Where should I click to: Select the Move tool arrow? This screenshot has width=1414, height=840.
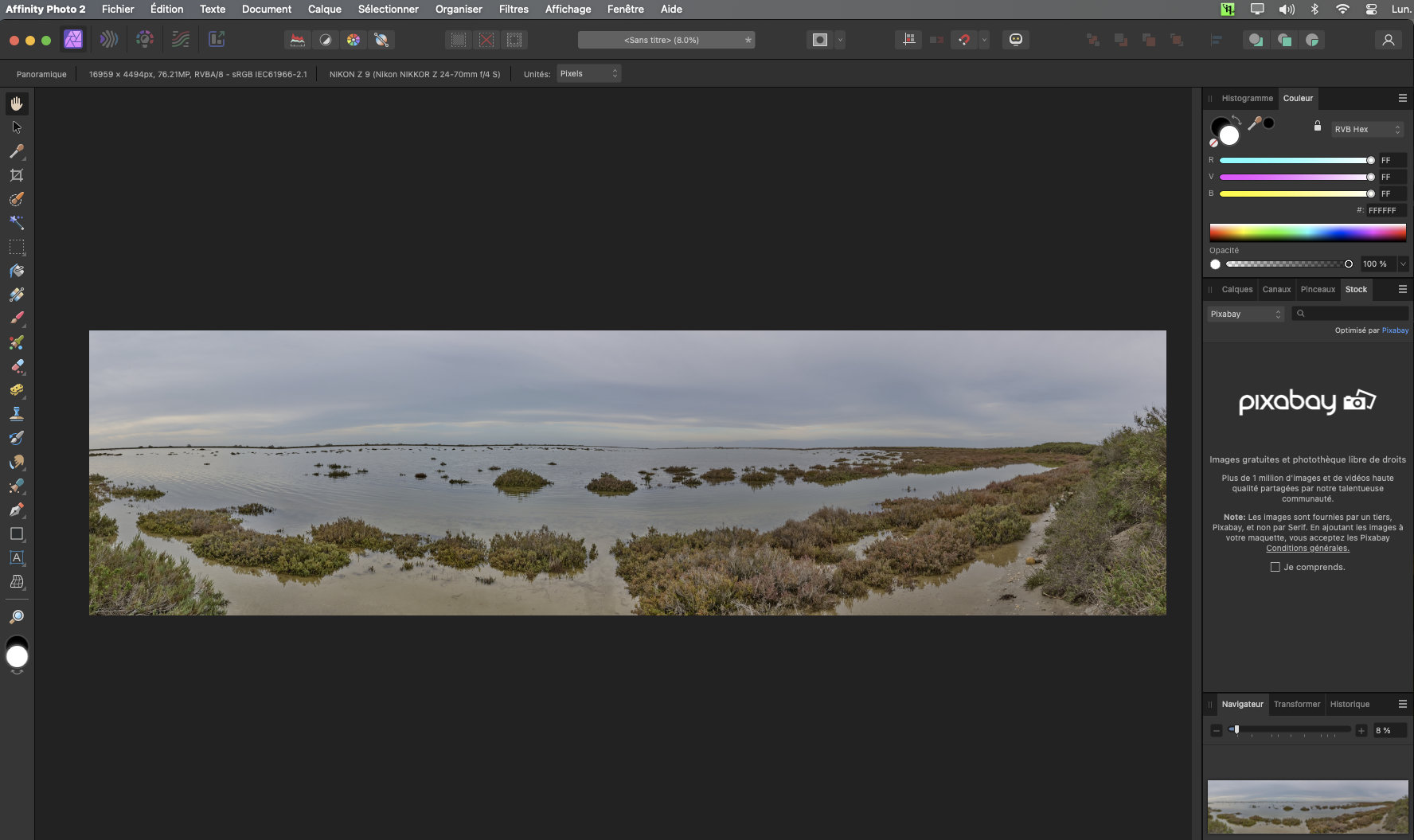pyautogui.click(x=17, y=127)
